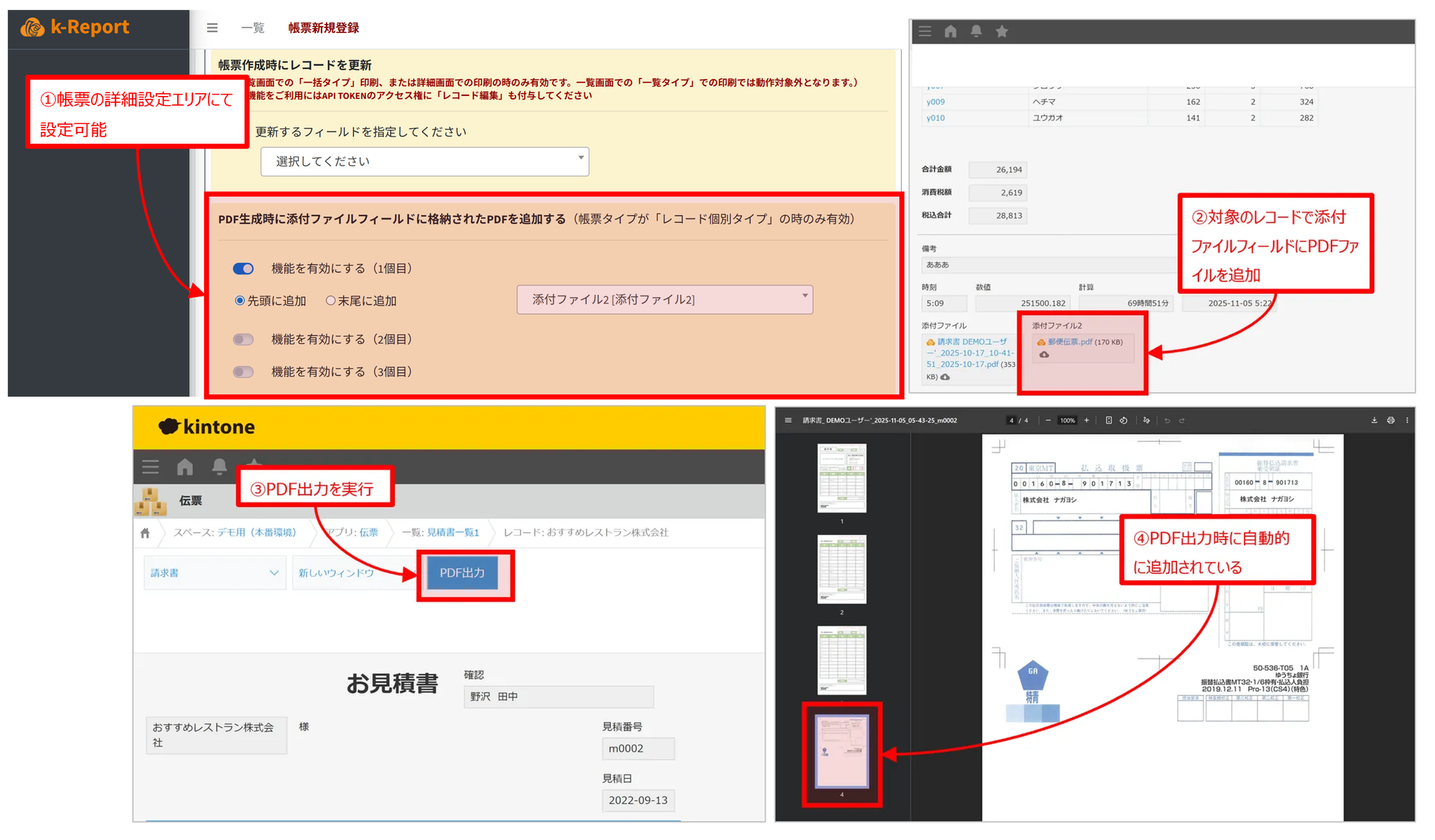Open the 選択してください field dropdown
The image size is (1435, 840).
[425, 162]
